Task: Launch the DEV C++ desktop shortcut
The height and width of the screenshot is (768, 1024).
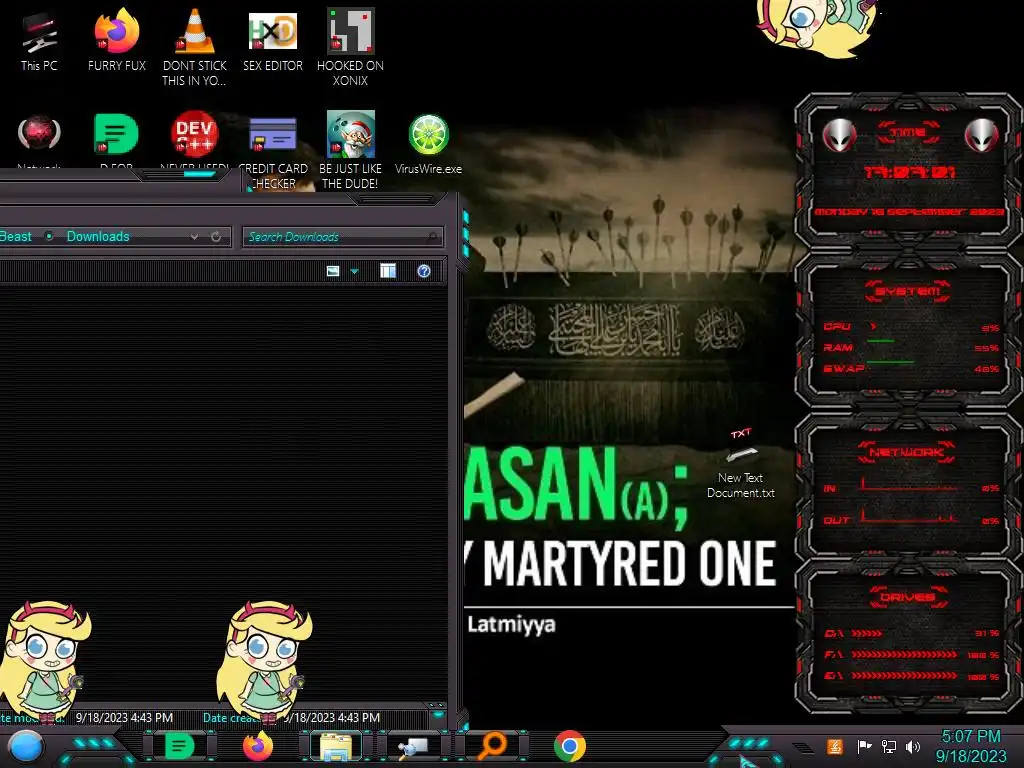Action: click(x=195, y=139)
